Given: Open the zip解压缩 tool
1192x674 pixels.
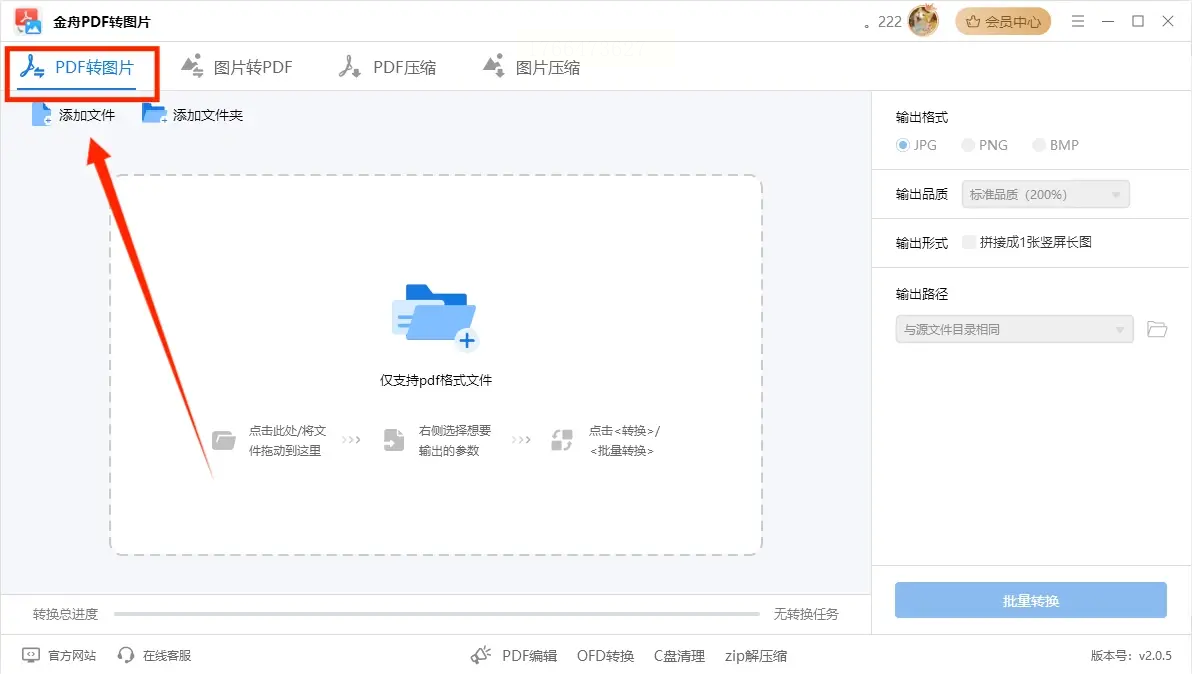Looking at the screenshot, I should point(756,656).
